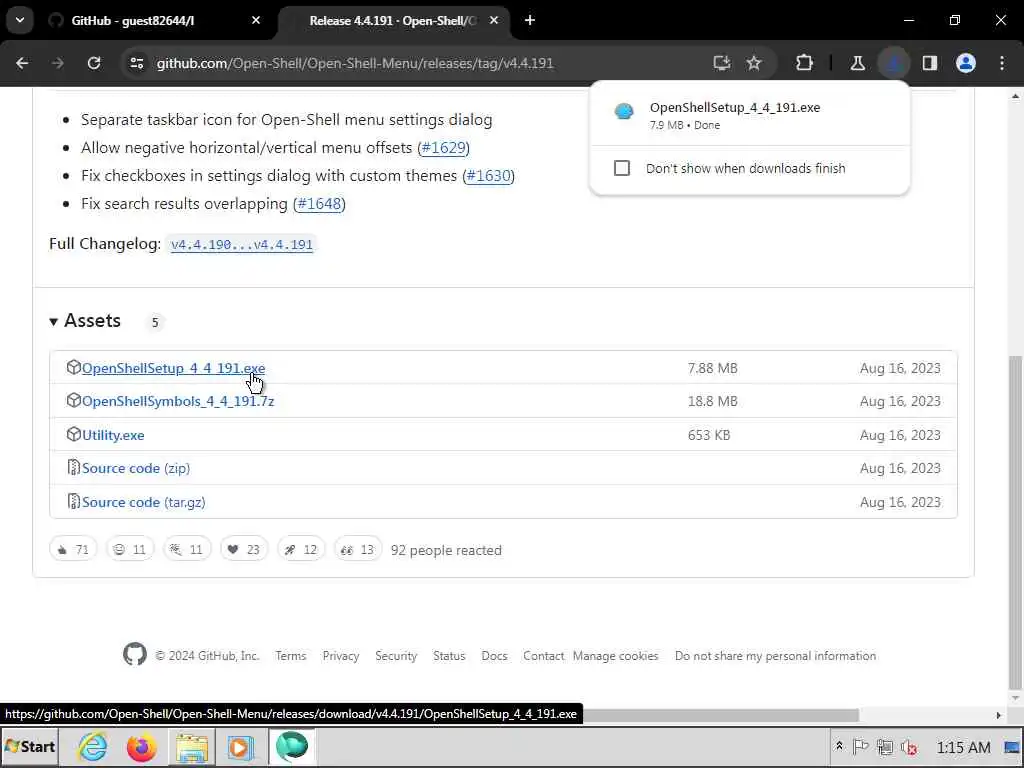1024x768 pixels.
Task: Download OpenShellSetup_4_4_191.exe asset
Action: [173, 368]
